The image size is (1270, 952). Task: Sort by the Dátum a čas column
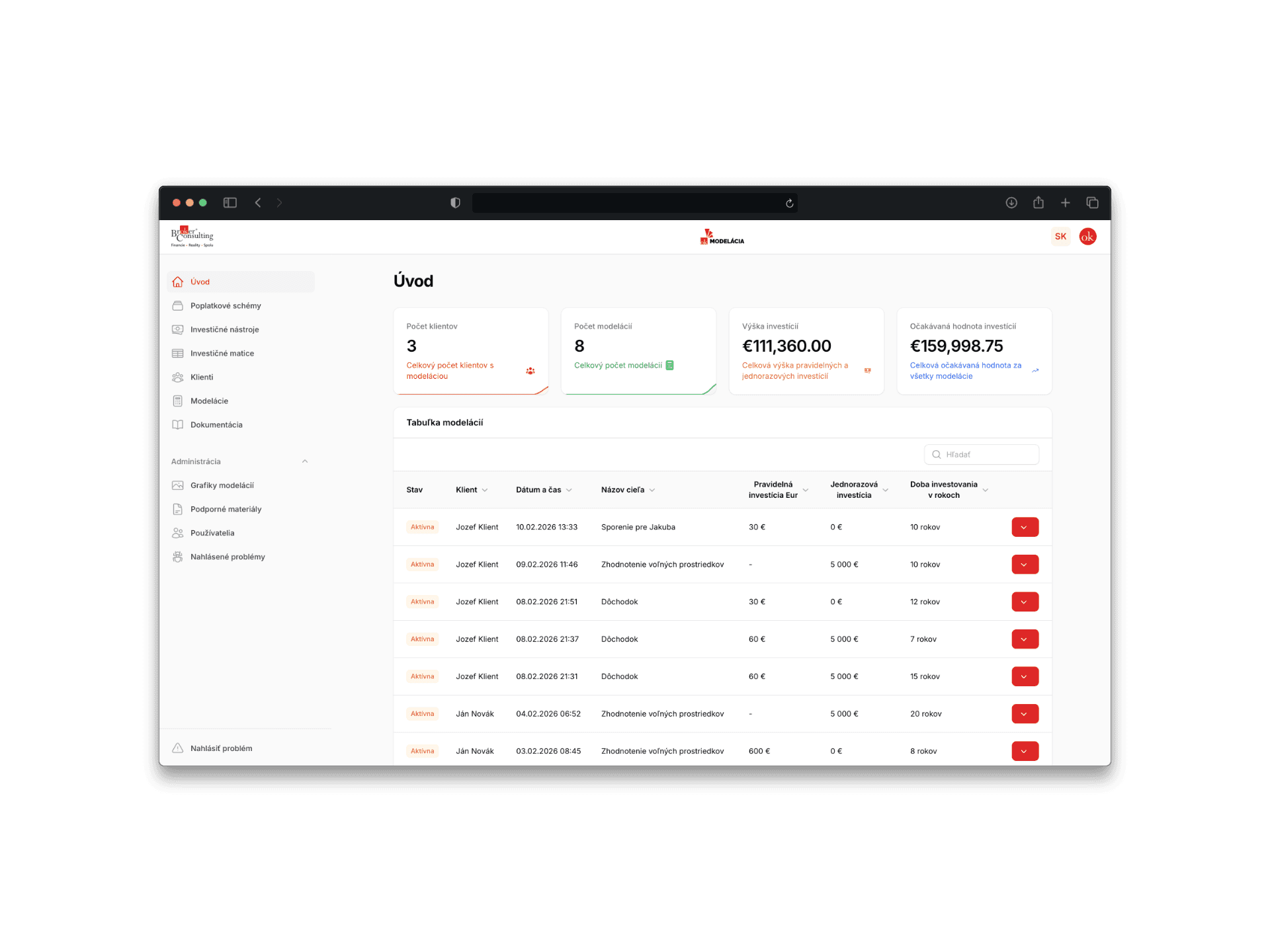(543, 490)
